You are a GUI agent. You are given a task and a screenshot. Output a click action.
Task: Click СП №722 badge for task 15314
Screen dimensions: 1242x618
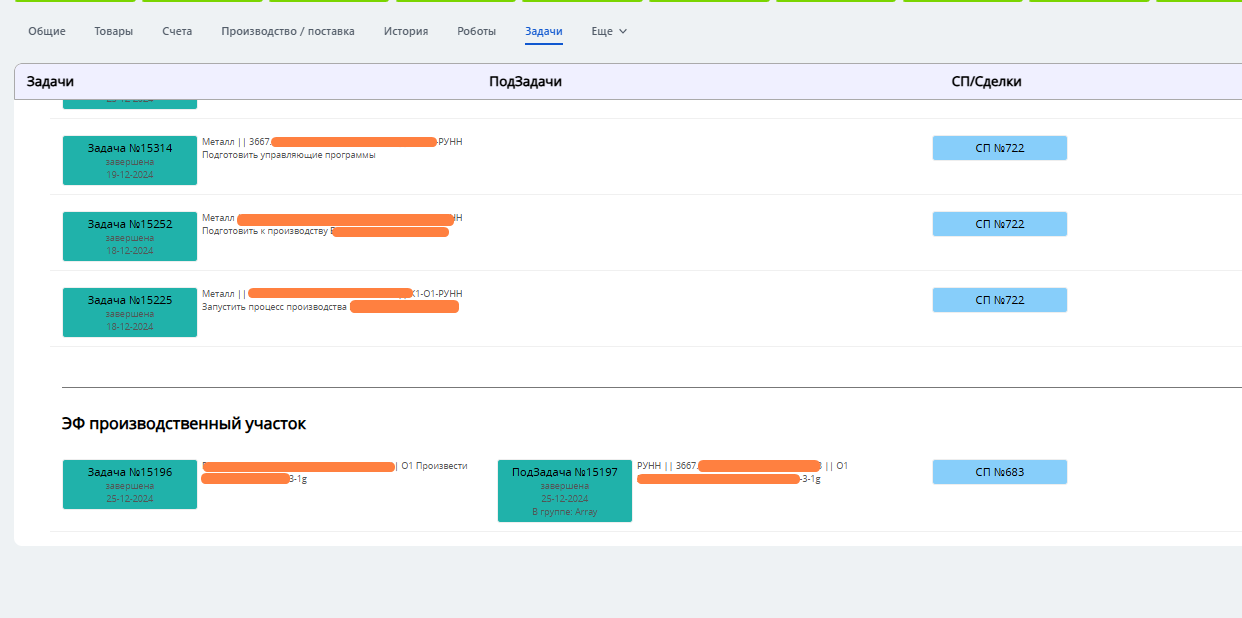[x=1000, y=148]
